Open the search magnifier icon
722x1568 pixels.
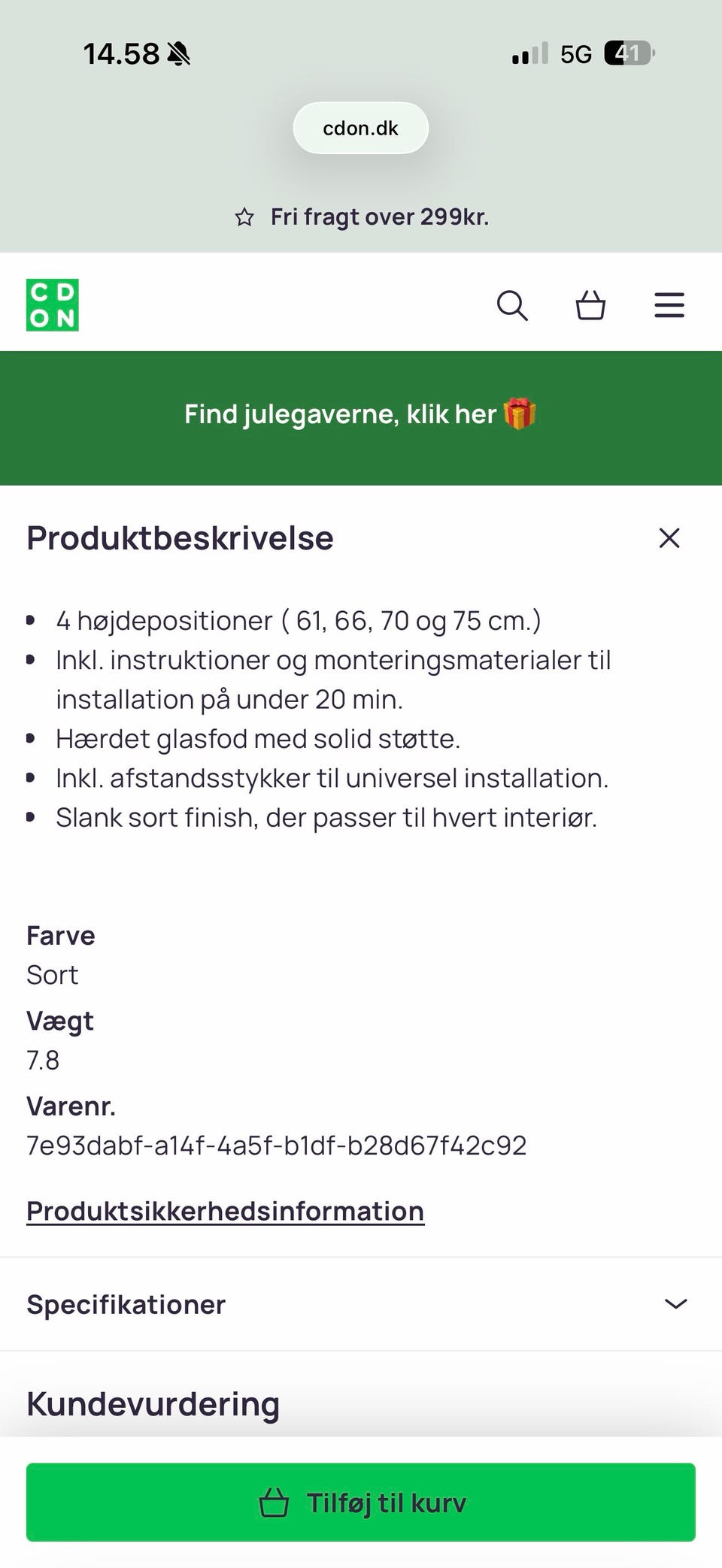pyautogui.click(x=512, y=306)
